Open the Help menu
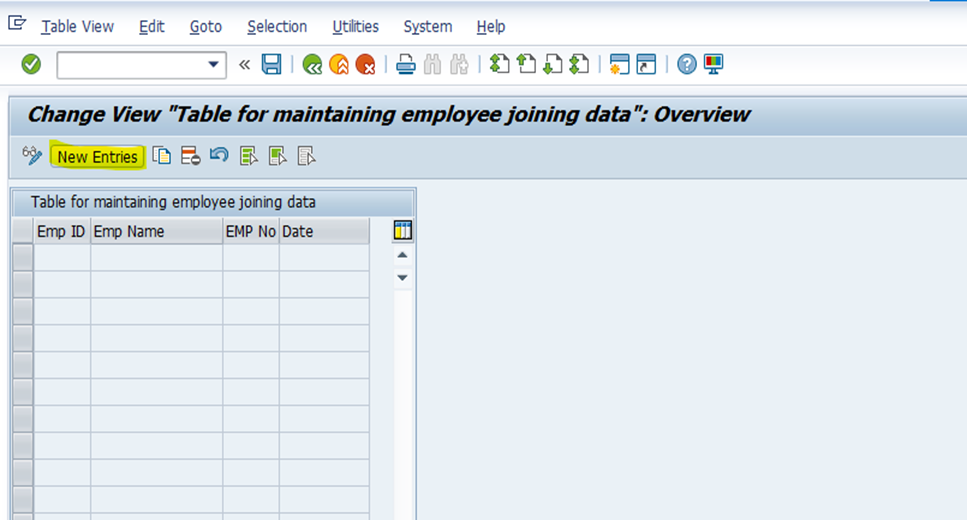 pyautogui.click(x=491, y=27)
